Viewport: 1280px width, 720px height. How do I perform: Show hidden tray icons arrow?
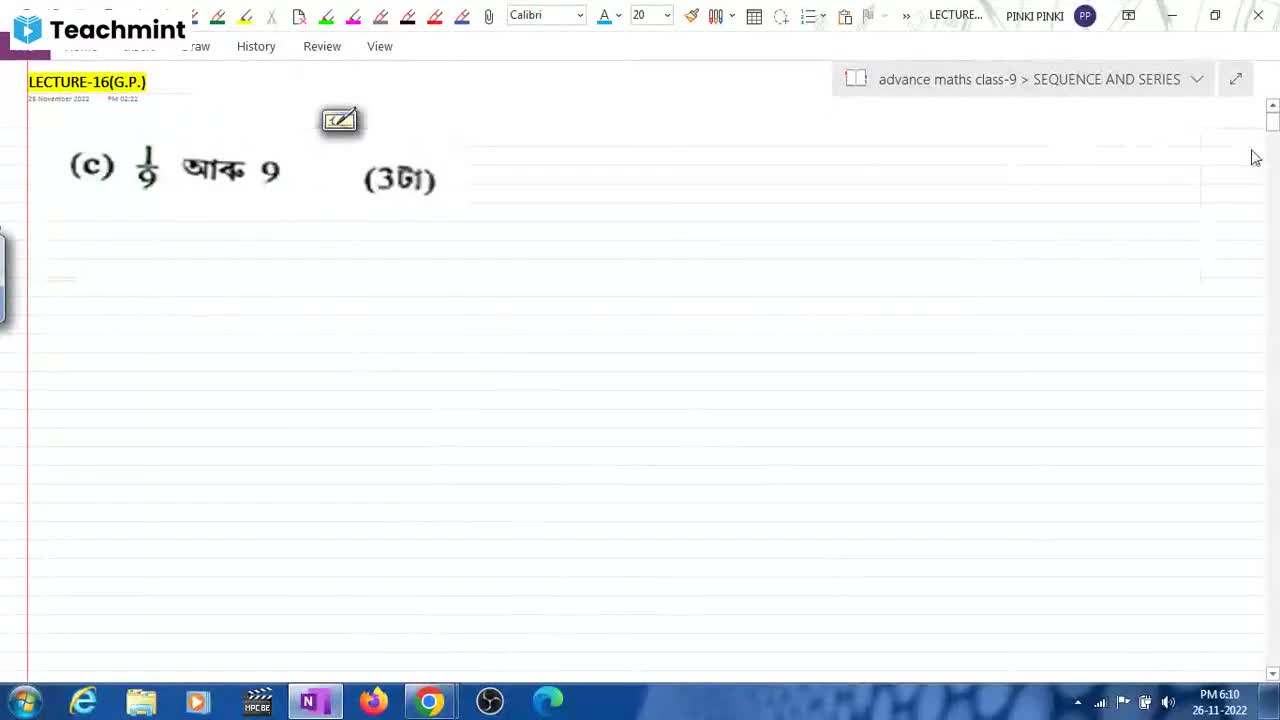point(1078,702)
